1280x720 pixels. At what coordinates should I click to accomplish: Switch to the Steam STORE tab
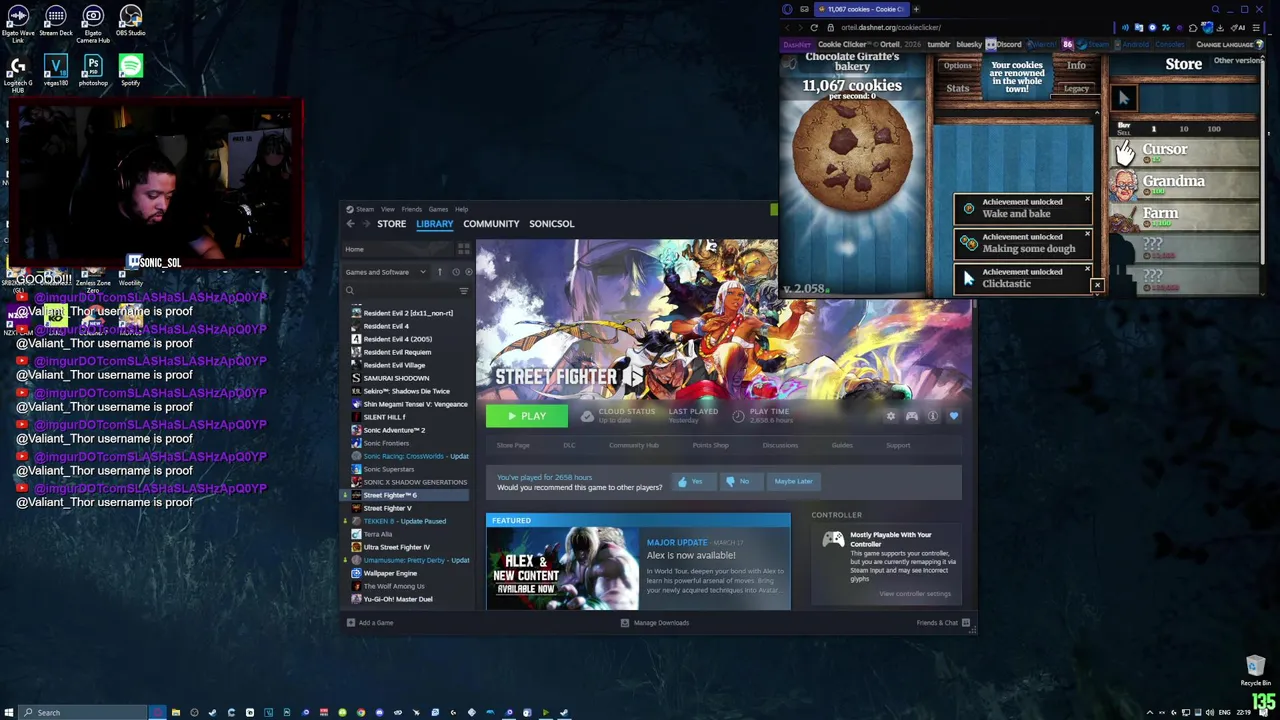click(x=391, y=224)
